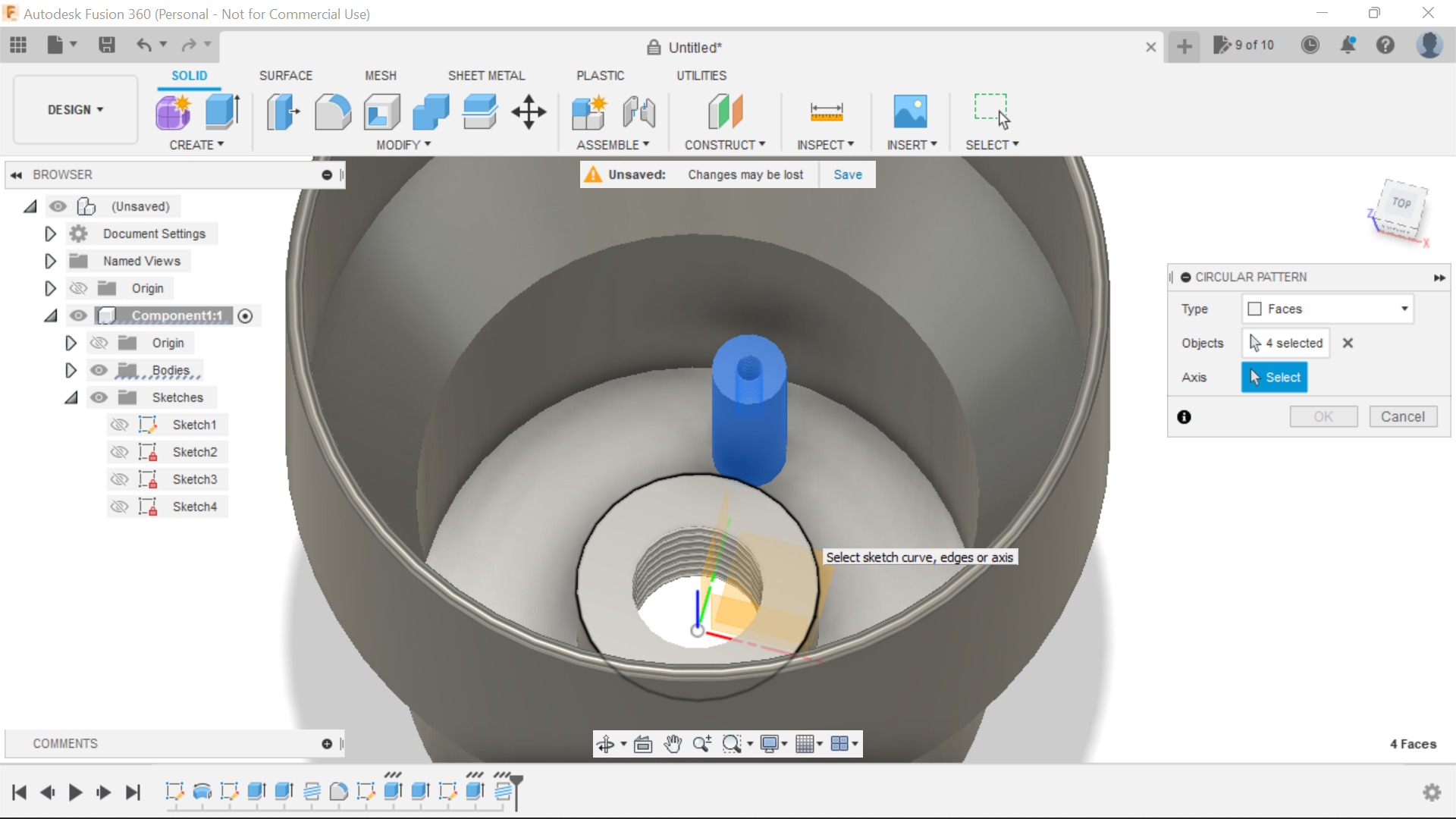The height and width of the screenshot is (819, 1456).
Task: Click Save in the unsaved warning
Action: 848,174
